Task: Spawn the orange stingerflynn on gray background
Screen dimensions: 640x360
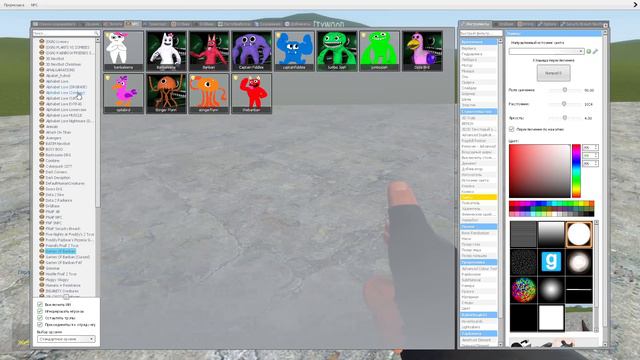Action: pyautogui.click(x=209, y=93)
